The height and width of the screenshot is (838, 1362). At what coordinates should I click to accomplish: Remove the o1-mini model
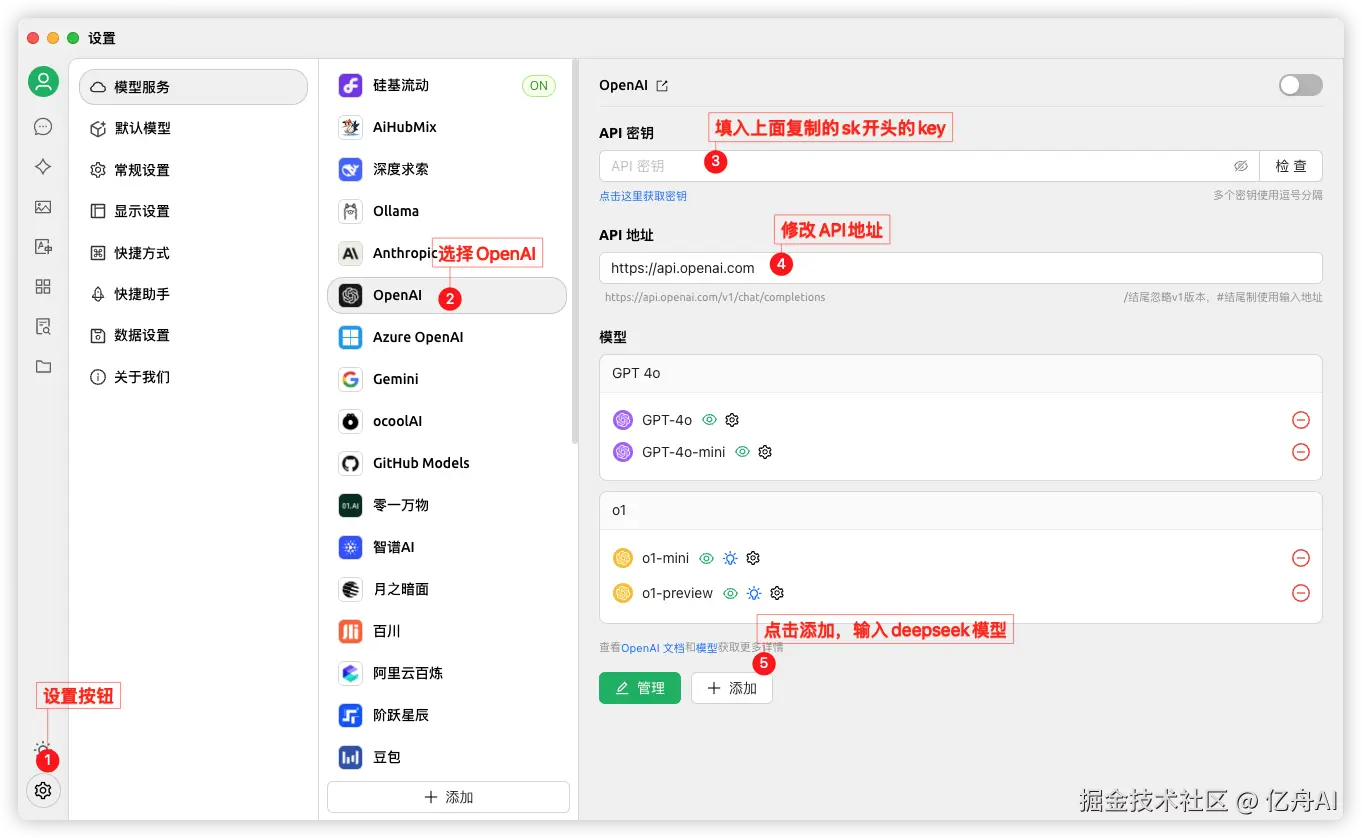[1301, 558]
